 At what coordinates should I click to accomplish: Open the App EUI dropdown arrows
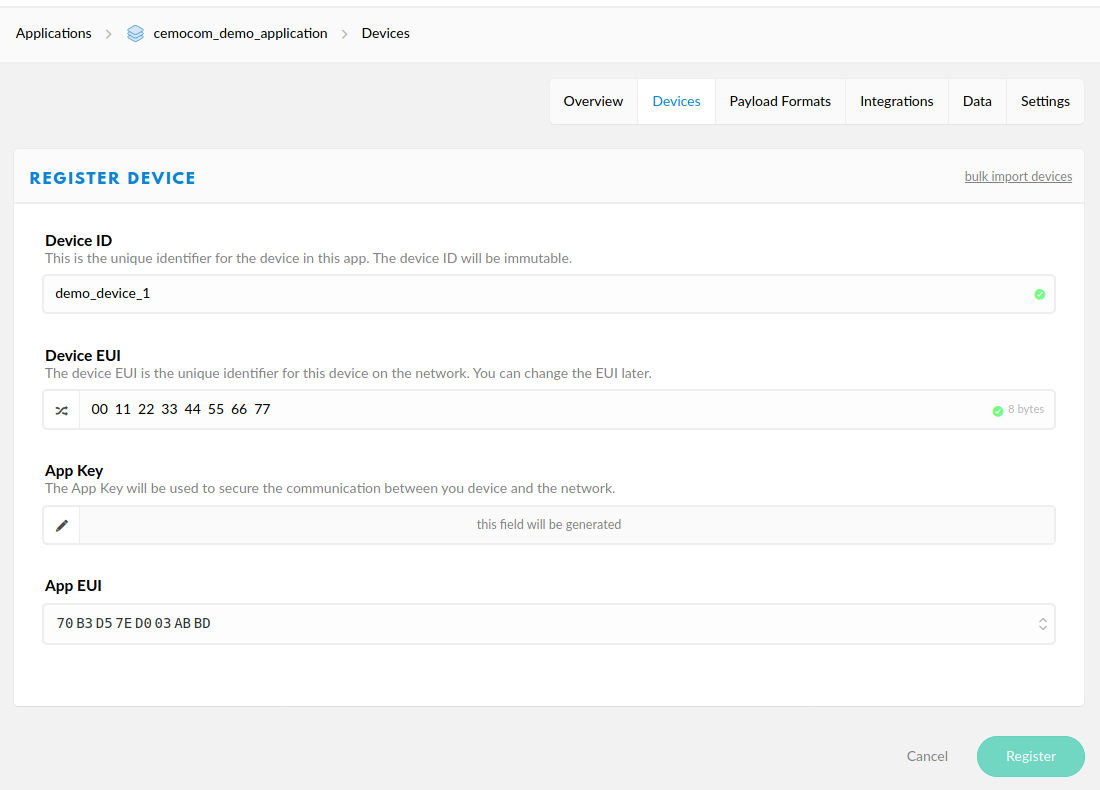click(x=1042, y=624)
